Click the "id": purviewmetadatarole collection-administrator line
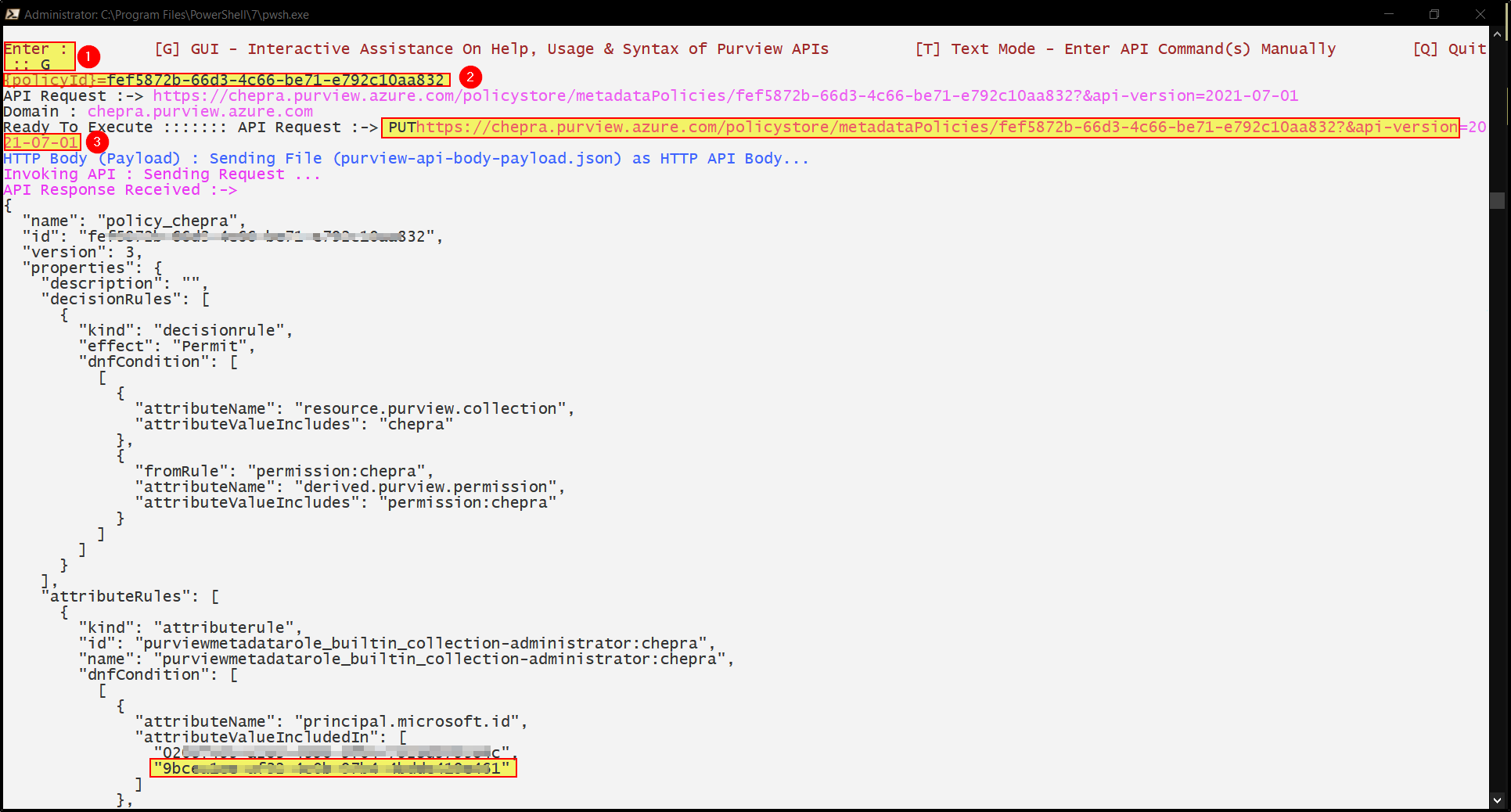Viewport: 1511px width, 812px height. pyautogui.click(x=397, y=644)
